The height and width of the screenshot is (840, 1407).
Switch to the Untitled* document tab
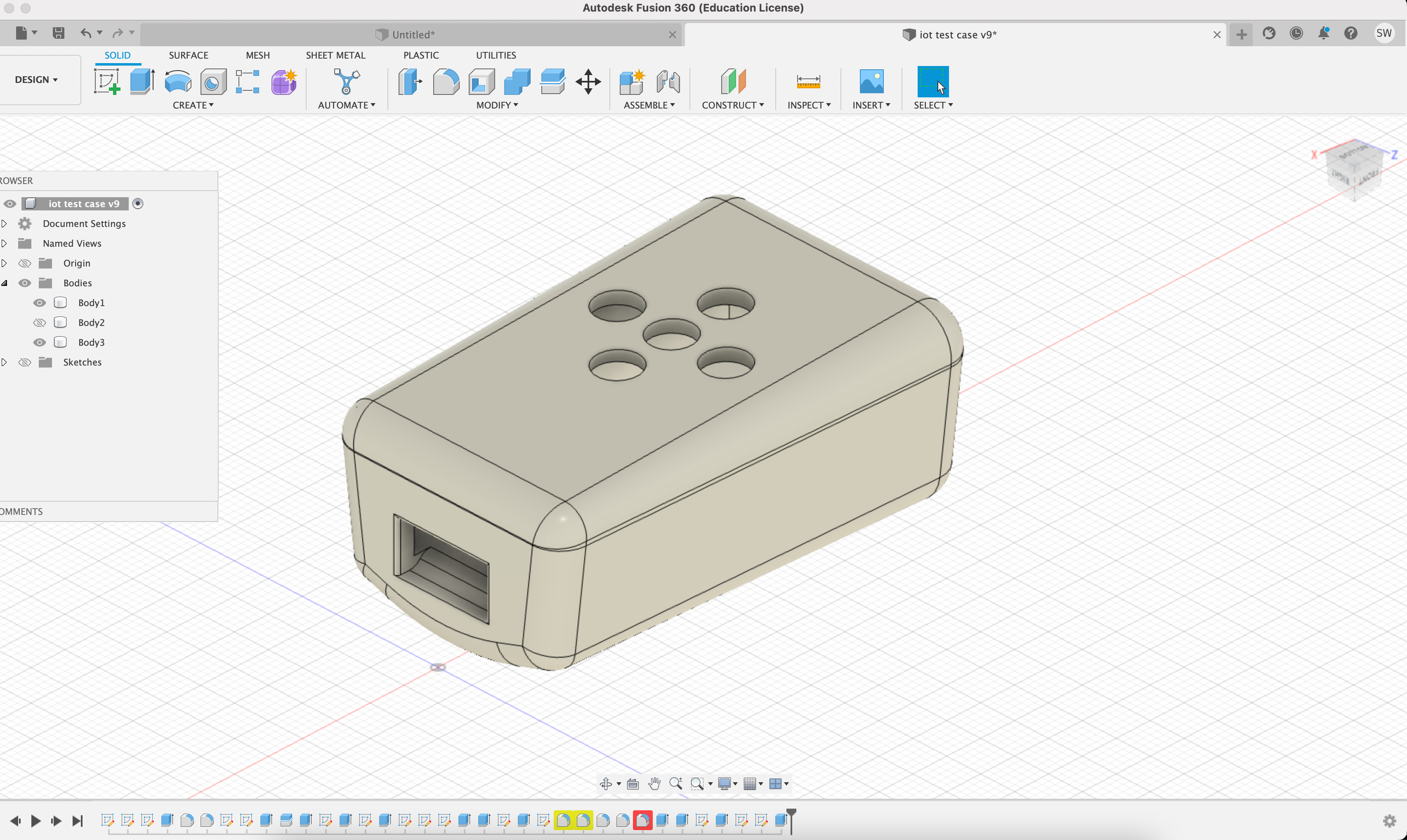412,35
